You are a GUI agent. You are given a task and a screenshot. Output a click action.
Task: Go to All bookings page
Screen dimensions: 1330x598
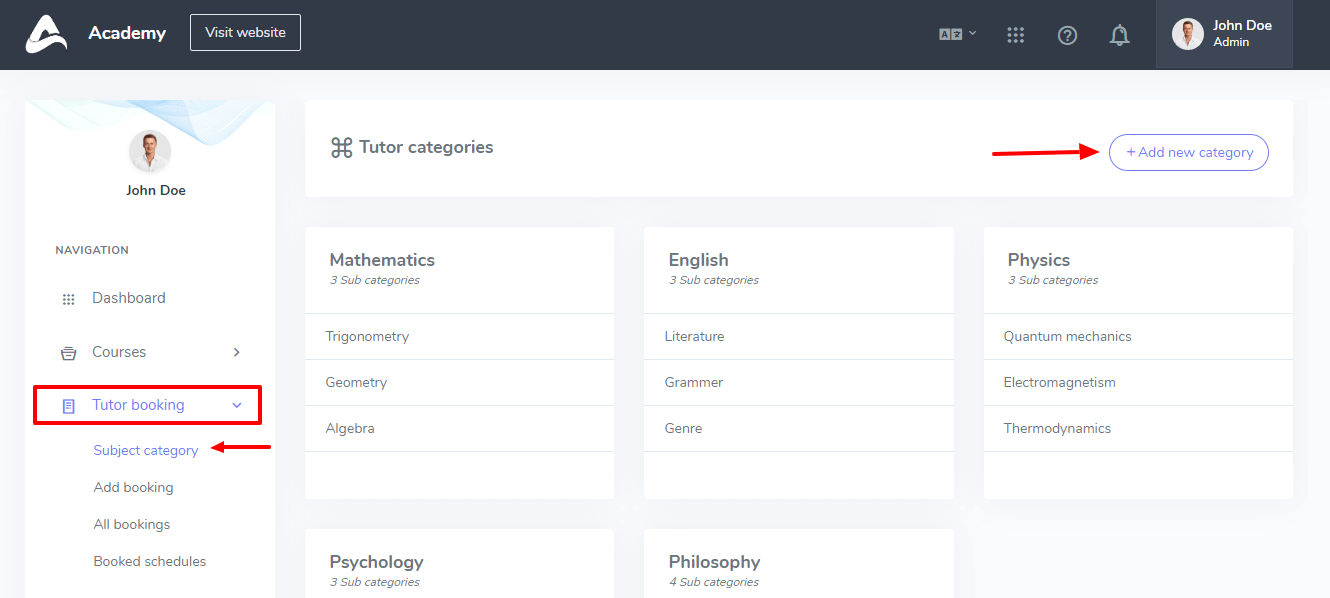132,524
